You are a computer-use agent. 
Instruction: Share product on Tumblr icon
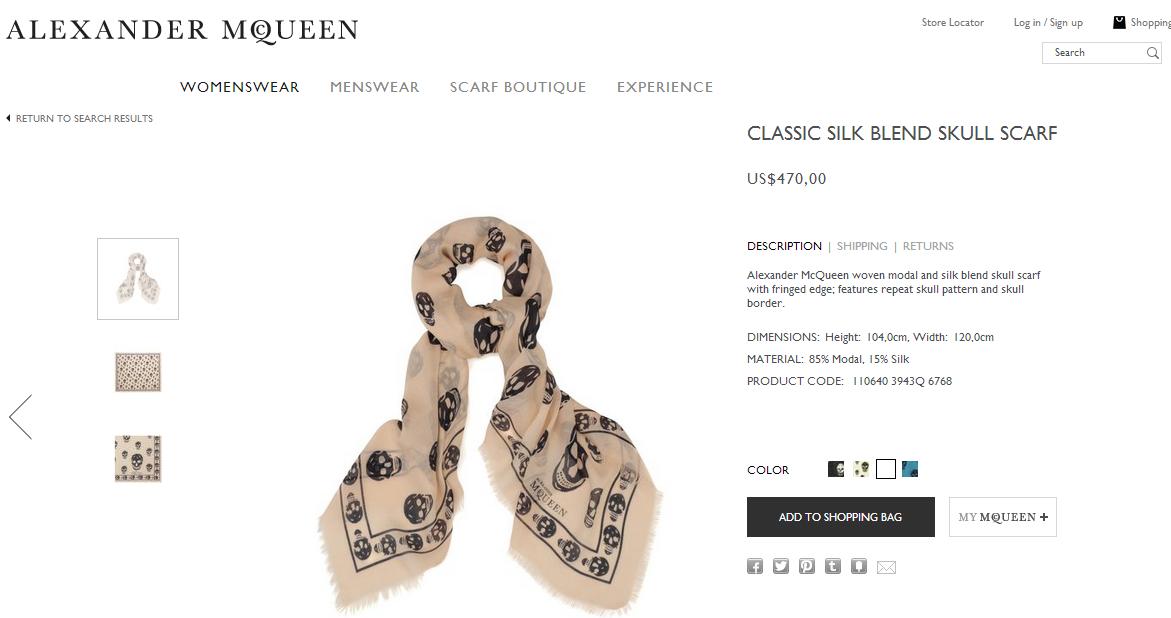833,566
